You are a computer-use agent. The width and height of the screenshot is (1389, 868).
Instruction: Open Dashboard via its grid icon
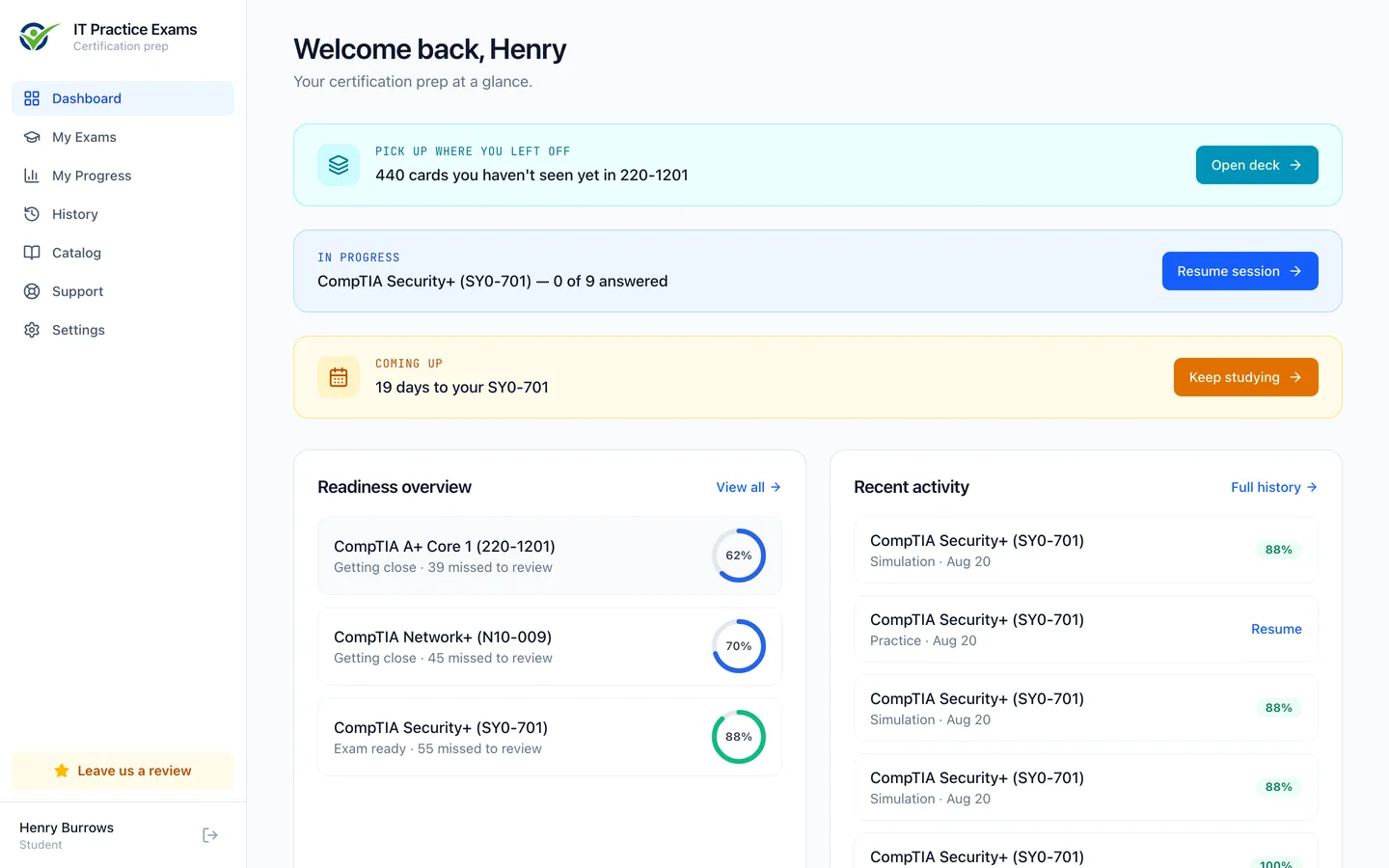point(32,98)
